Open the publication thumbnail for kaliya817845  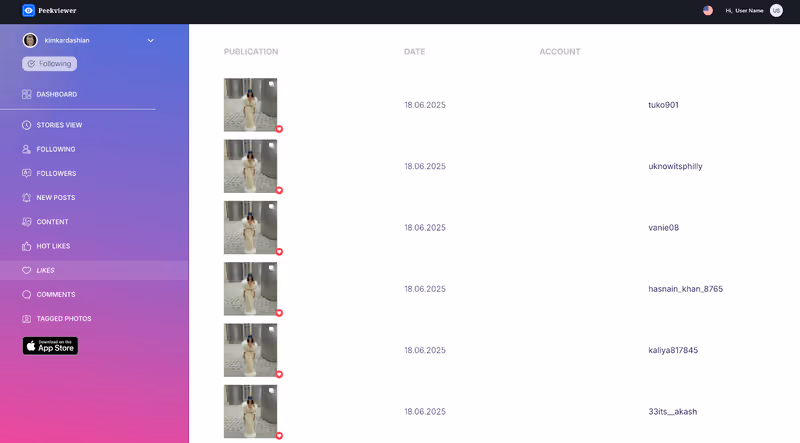click(x=251, y=350)
